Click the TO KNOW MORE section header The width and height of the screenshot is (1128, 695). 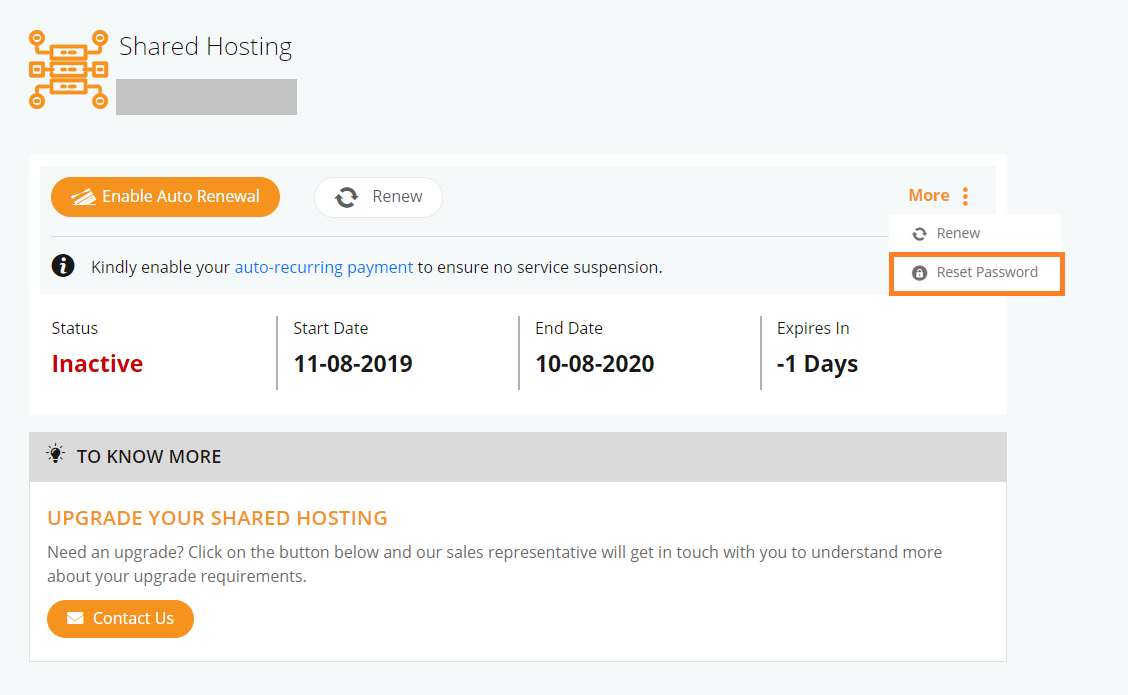coord(518,457)
